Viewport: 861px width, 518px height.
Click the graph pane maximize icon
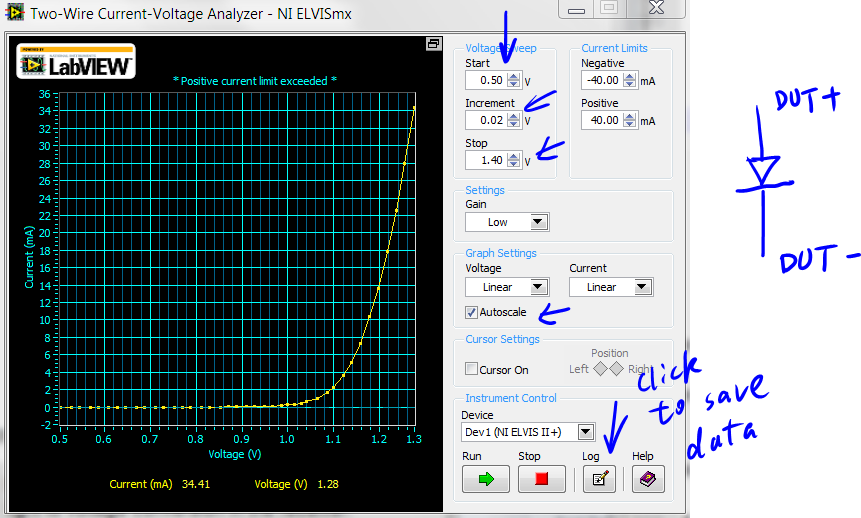(434, 44)
